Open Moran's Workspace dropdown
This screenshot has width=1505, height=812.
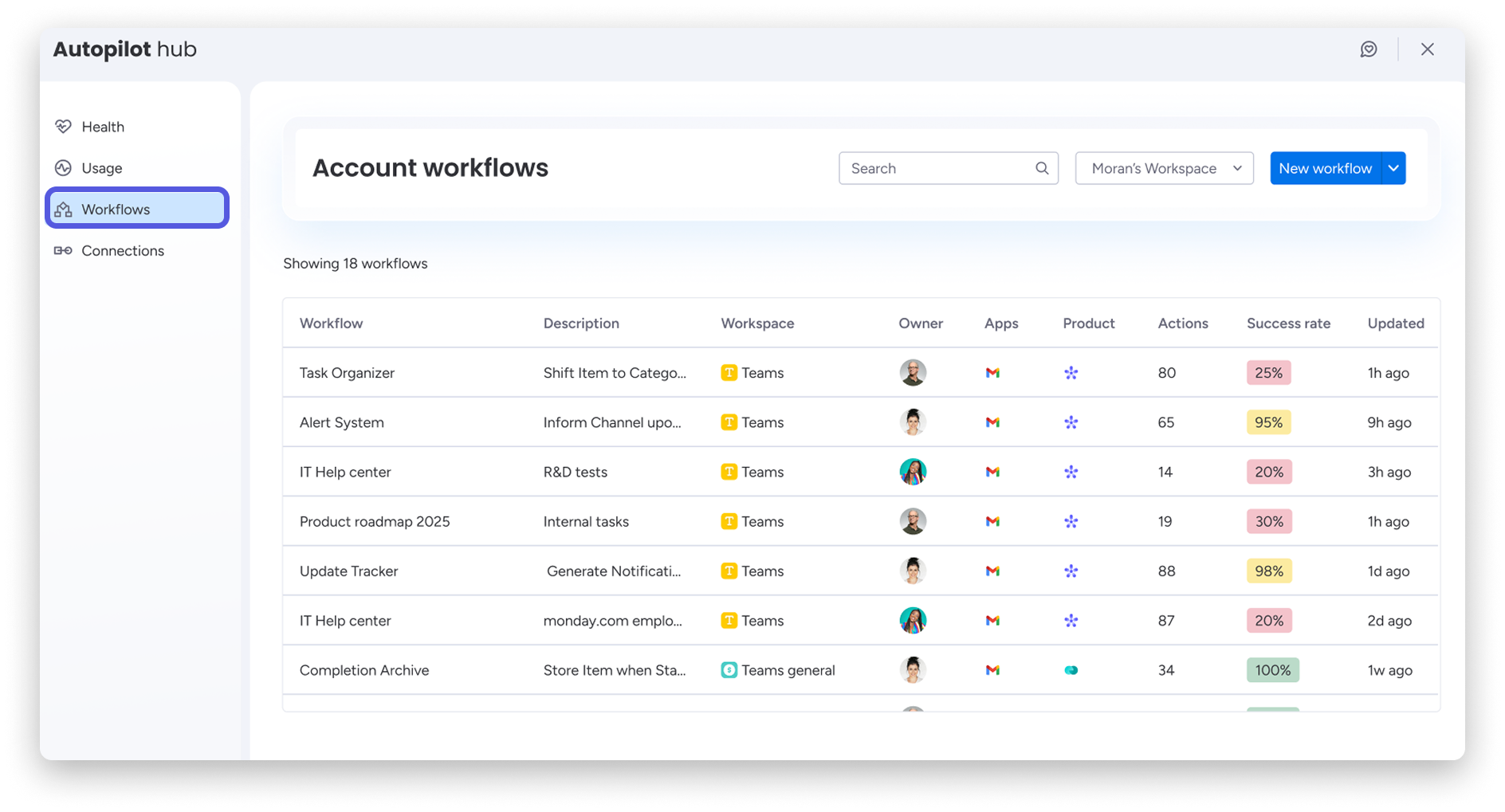pos(1164,168)
